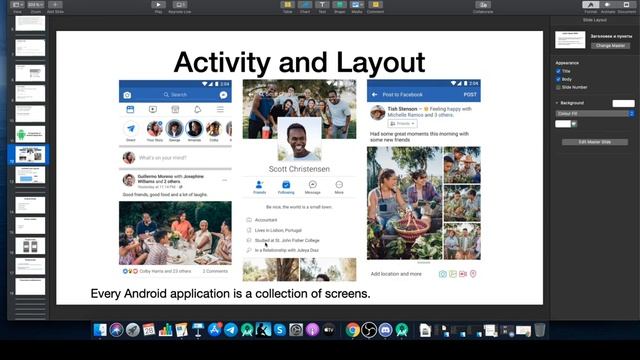The image size is (640, 360).
Task: Click the 'Activity and Layout' slide title
Action: [x=299, y=62]
